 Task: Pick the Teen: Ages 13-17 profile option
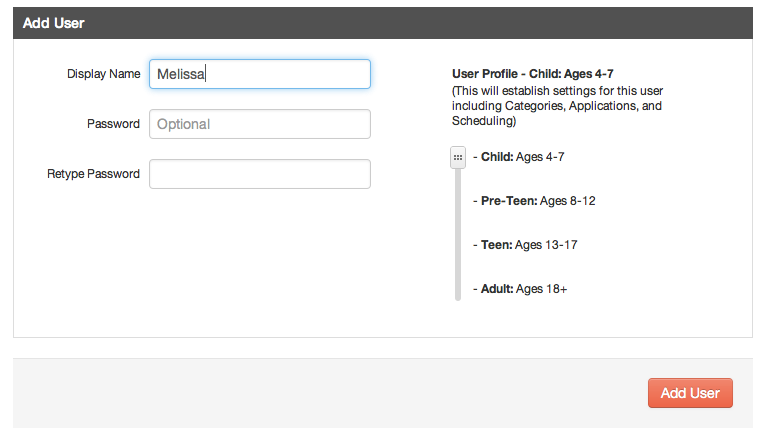point(525,245)
